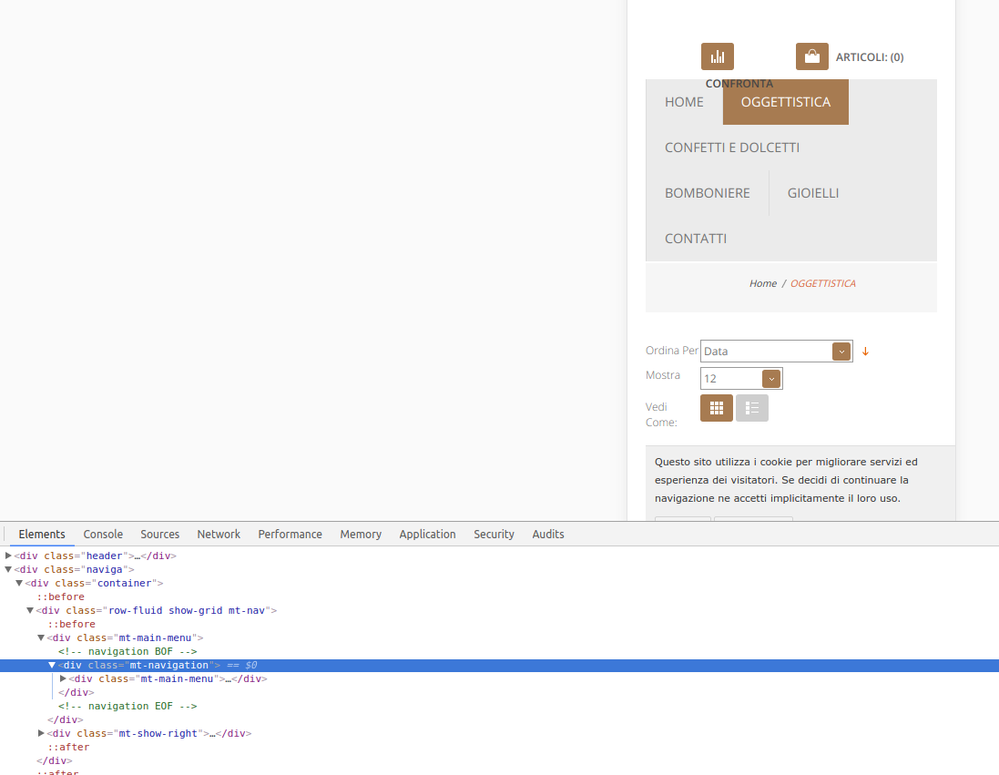Image resolution: width=999 pixels, height=775 pixels.
Task: Reverse sort direction with the orange arrow
Action: [866, 352]
